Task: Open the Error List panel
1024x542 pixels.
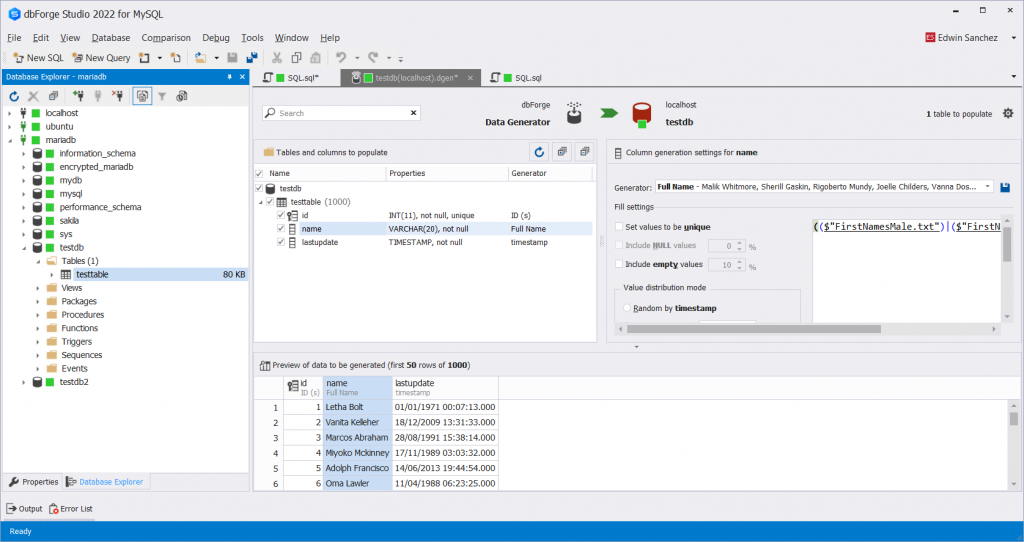Action: pyautogui.click(x=71, y=509)
